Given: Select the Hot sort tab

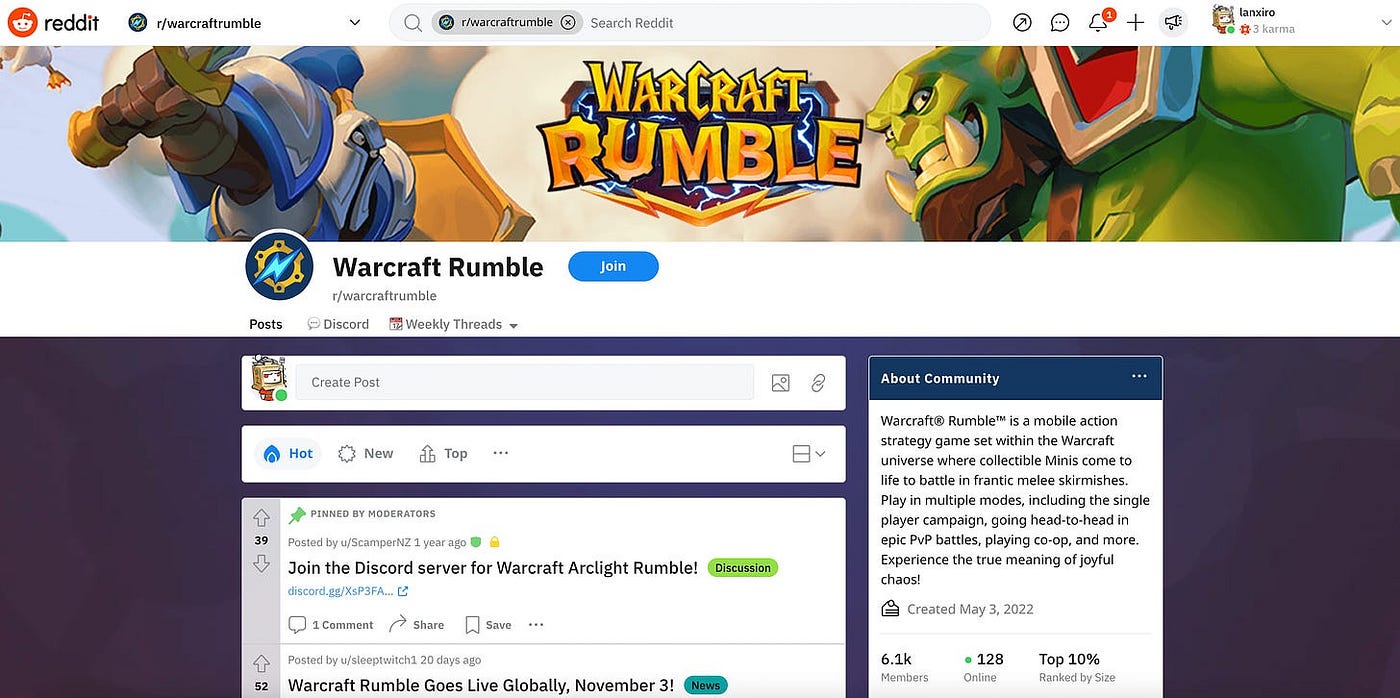Looking at the screenshot, I should 288,454.
